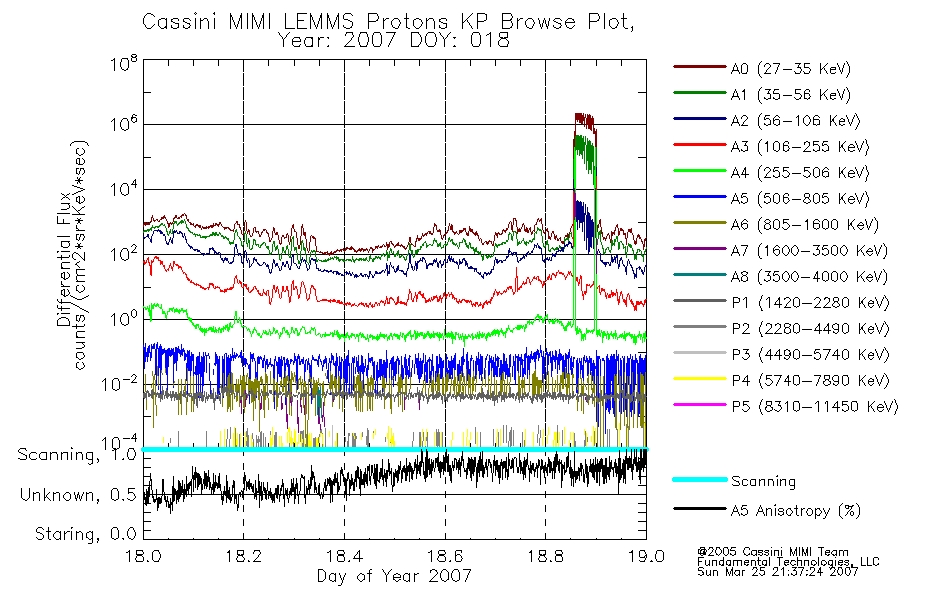Click the plot title 'Cassini MIMI LEMMS Protons KP Browse Plot'

(x=388, y=22)
